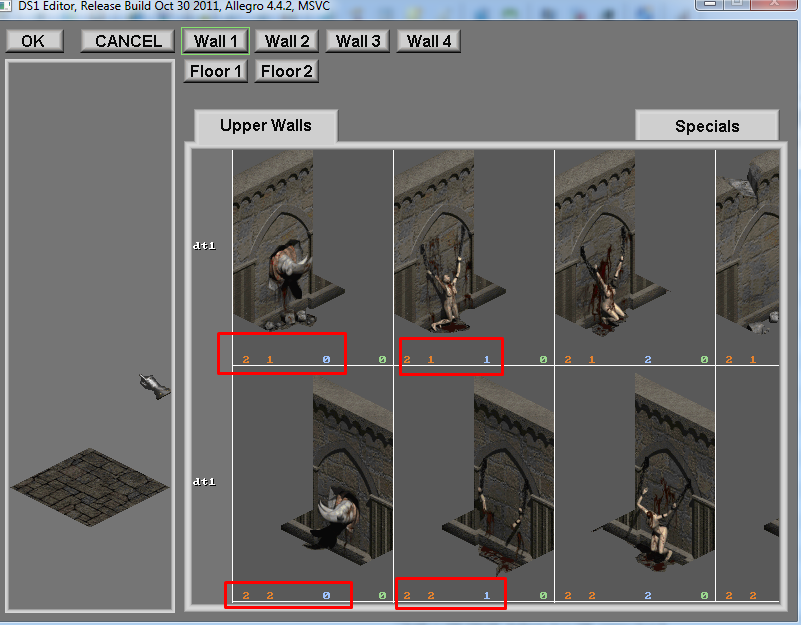Click blue index 2 under third top tile
The height and width of the screenshot is (625, 801).
click(648, 360)
